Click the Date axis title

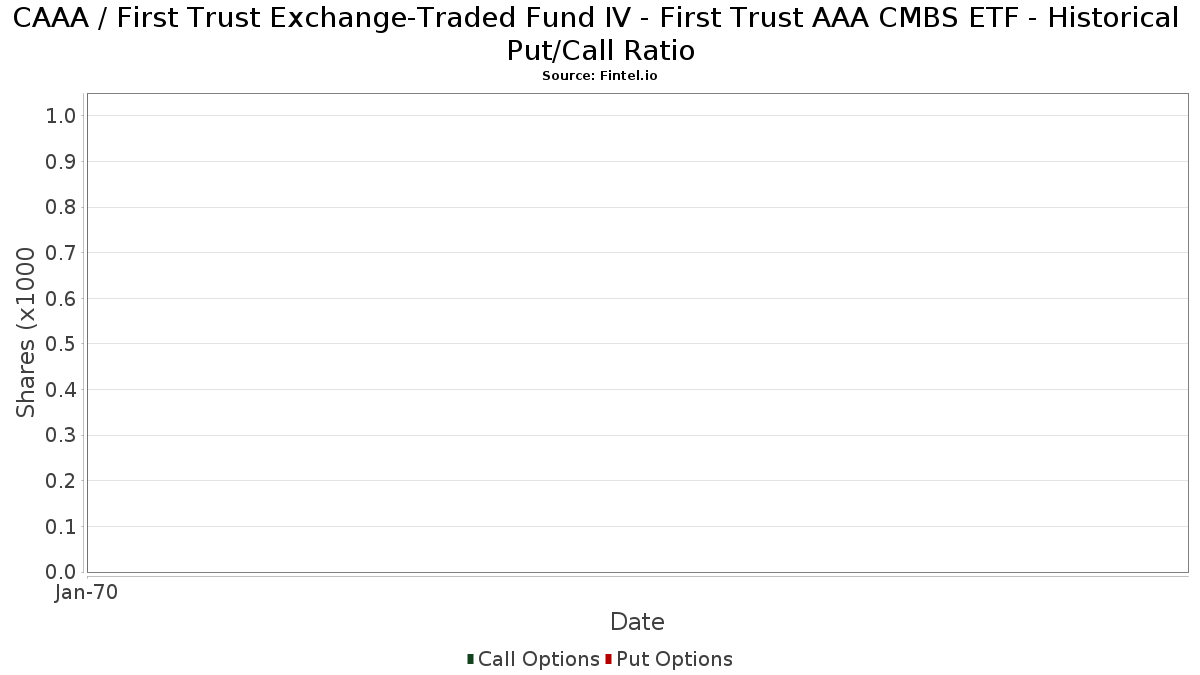coord(637,622)
